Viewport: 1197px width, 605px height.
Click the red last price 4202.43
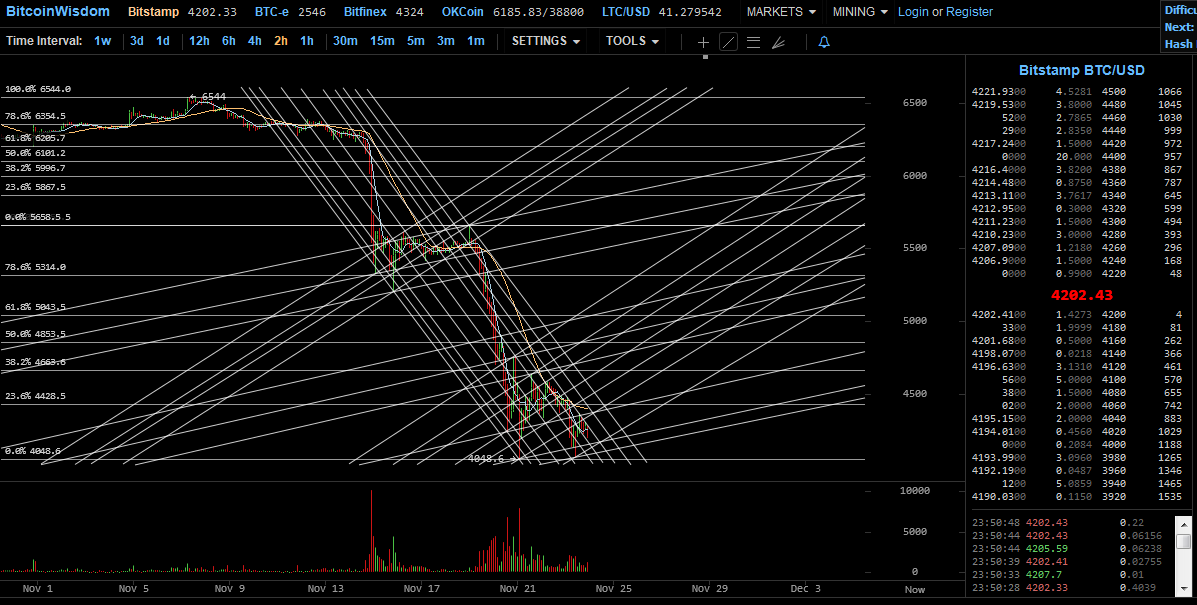coord(1082,294)
